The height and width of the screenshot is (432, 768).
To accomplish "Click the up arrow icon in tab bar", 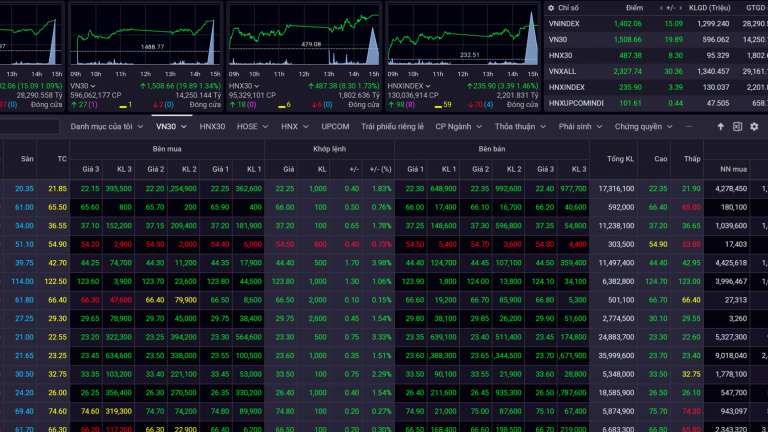I will [x=720, y=126].
